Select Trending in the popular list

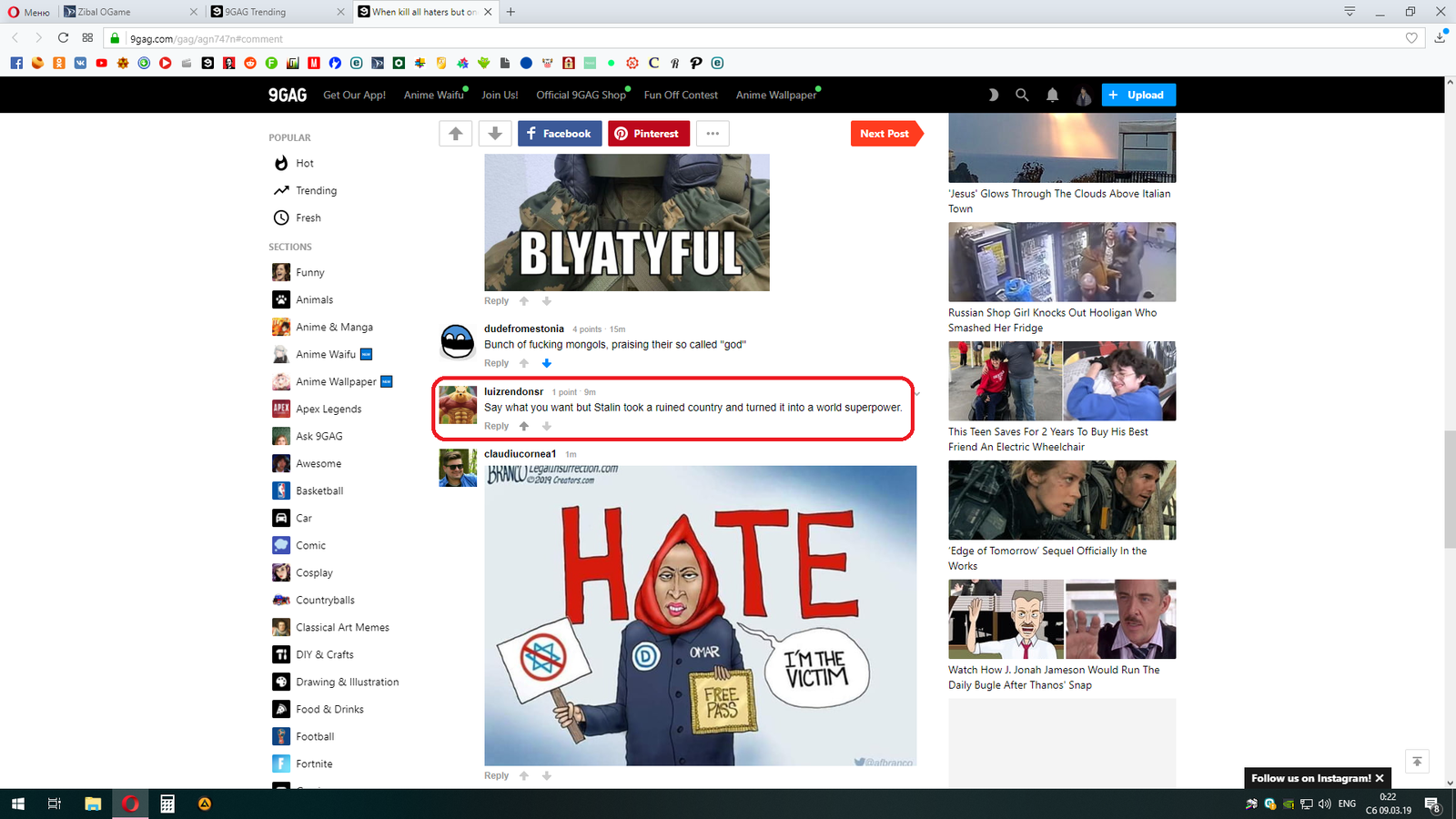coord(316,190)
